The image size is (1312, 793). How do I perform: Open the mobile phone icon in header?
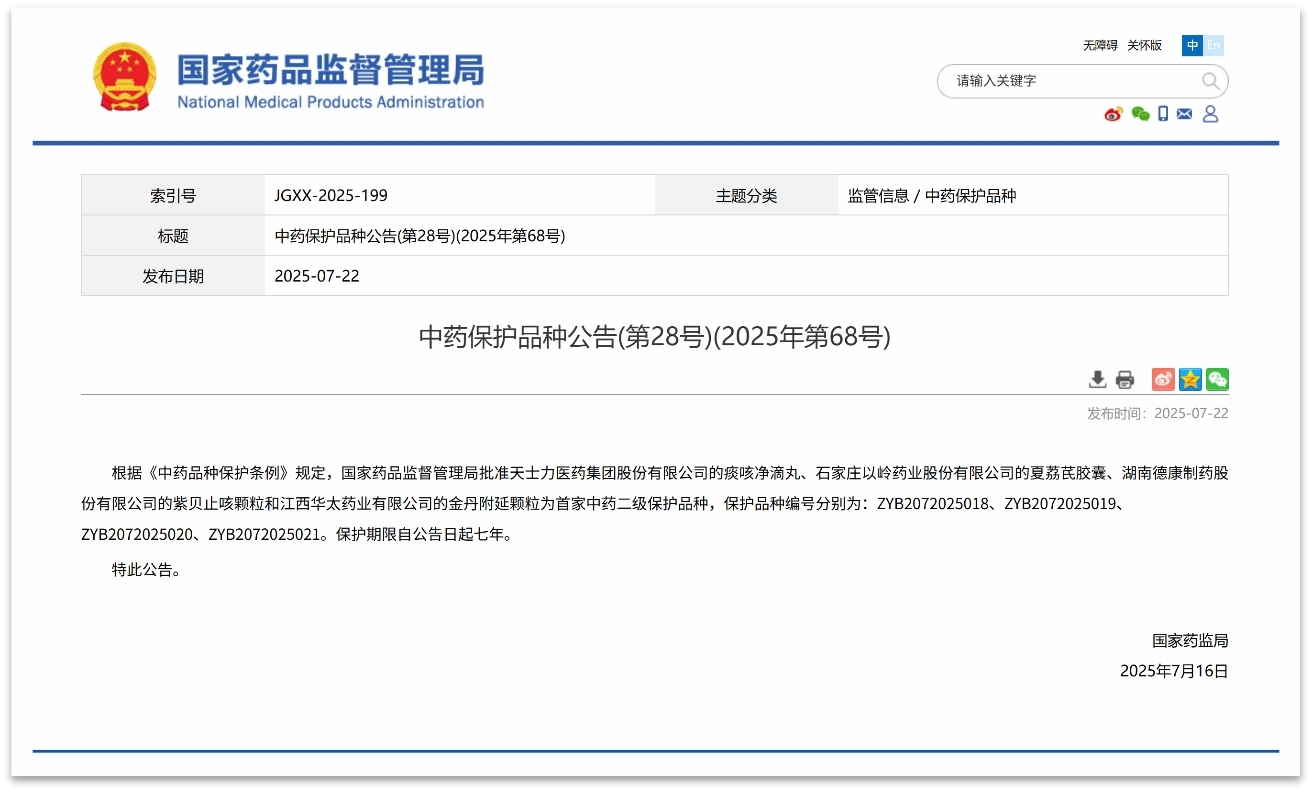pos(1163,114)
